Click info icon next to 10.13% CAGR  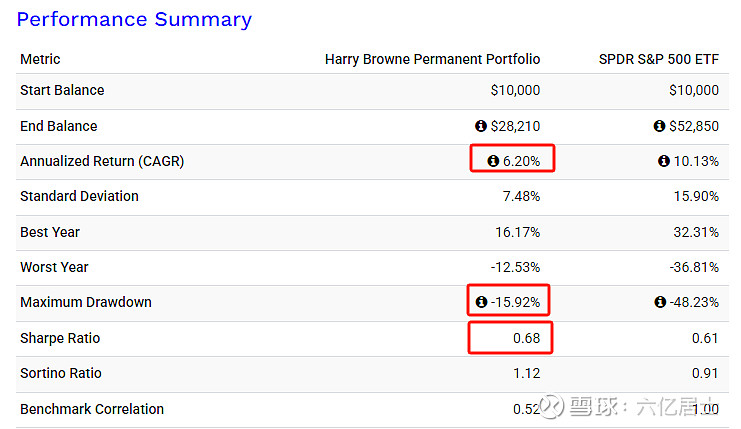(x=664, y=161)
